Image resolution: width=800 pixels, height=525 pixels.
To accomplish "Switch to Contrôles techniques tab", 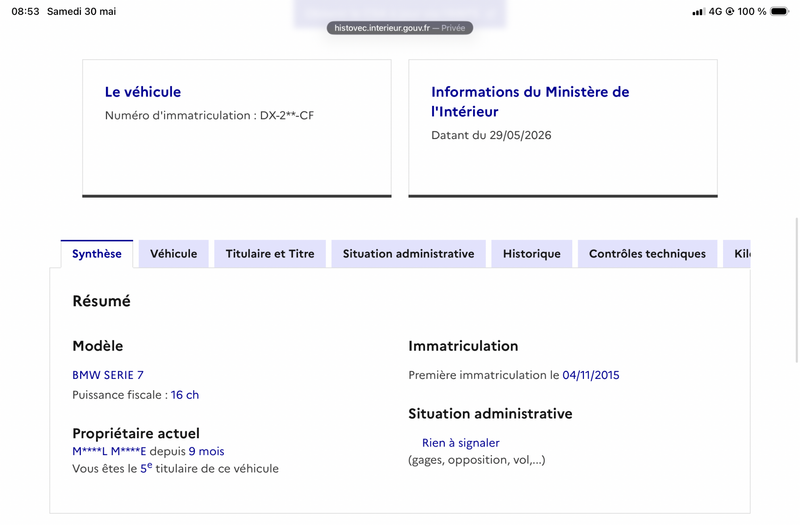I will (647, 254).
